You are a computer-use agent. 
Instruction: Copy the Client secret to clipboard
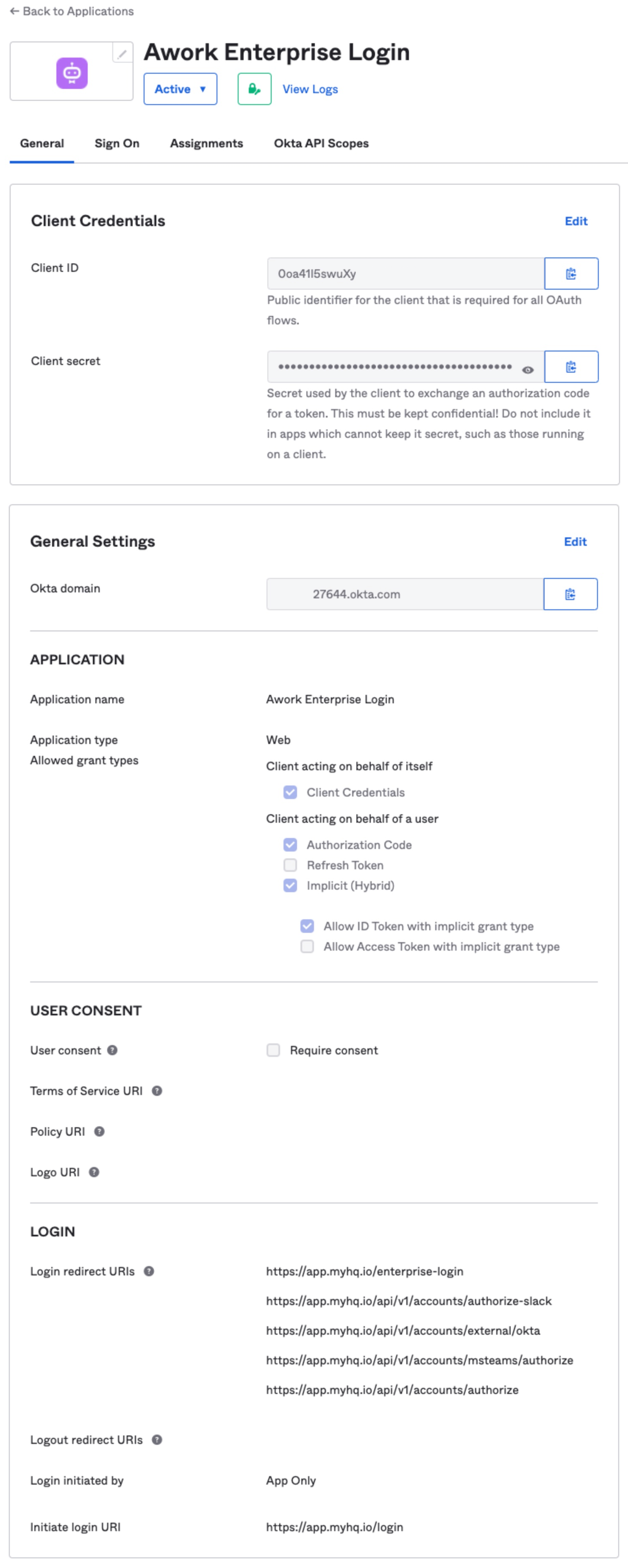click(571, 366)
